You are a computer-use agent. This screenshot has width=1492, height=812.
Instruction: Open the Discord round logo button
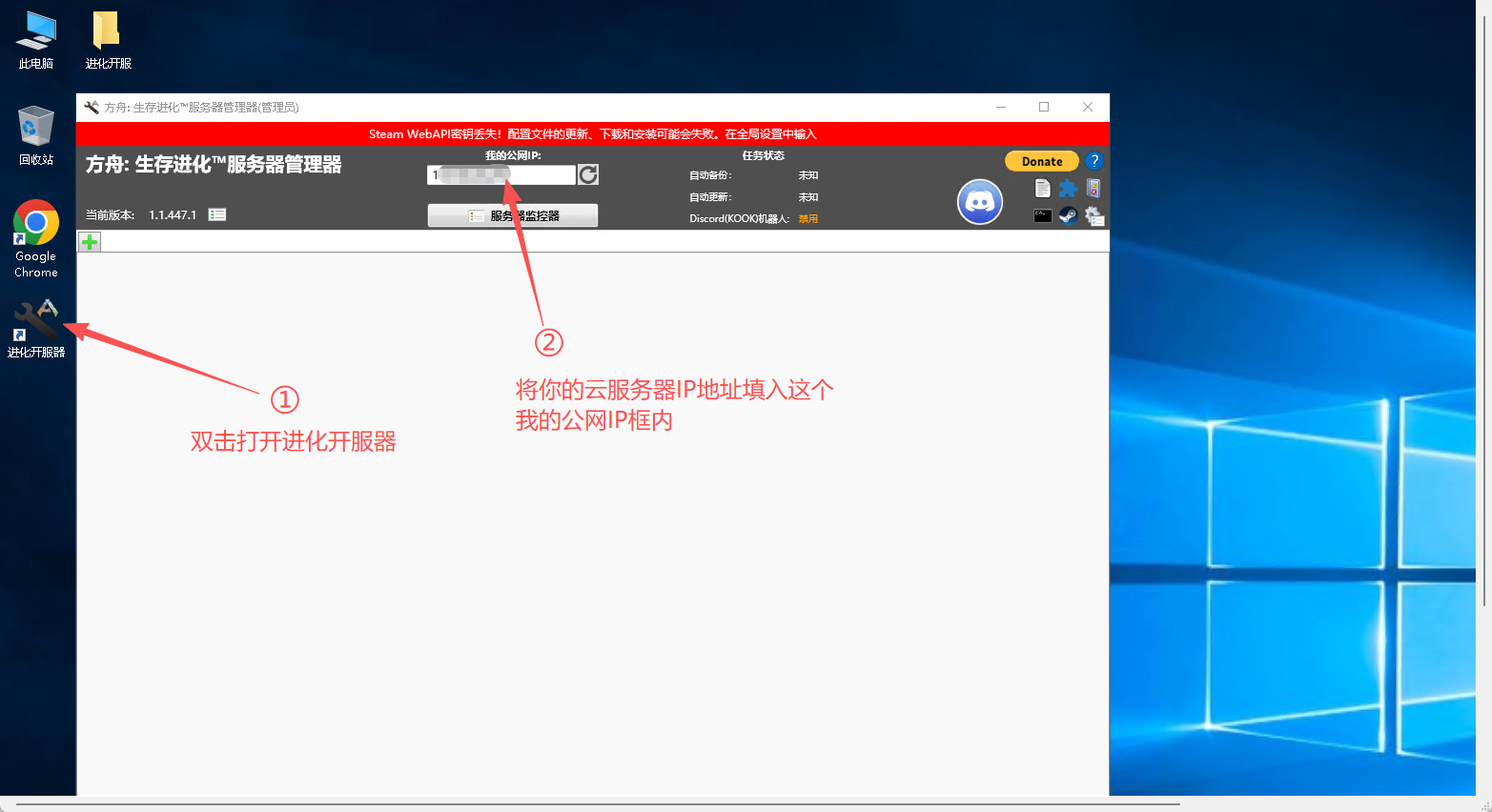coord(980,201)
